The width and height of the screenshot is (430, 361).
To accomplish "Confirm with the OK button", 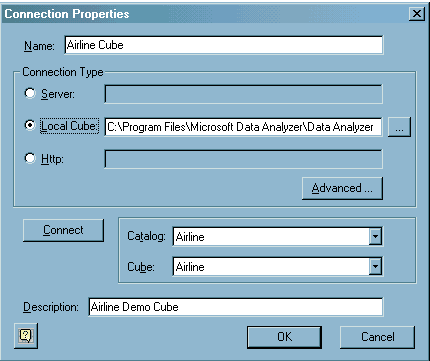I will click(284, 337).
